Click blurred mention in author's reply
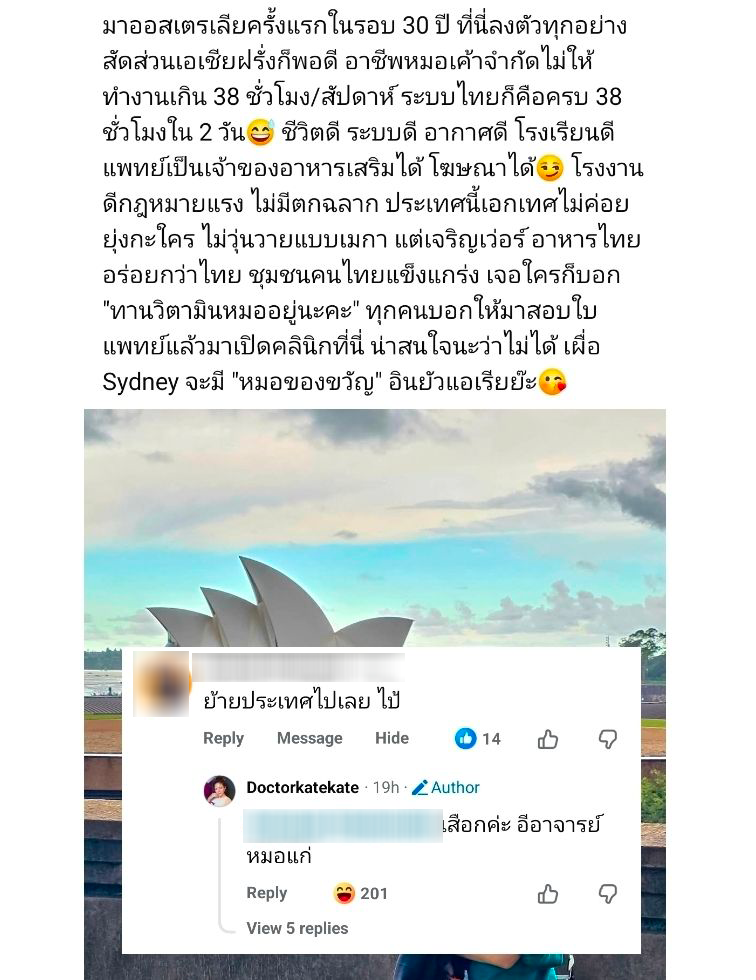The height and width of the screenshot is (980, 756). 342,825
